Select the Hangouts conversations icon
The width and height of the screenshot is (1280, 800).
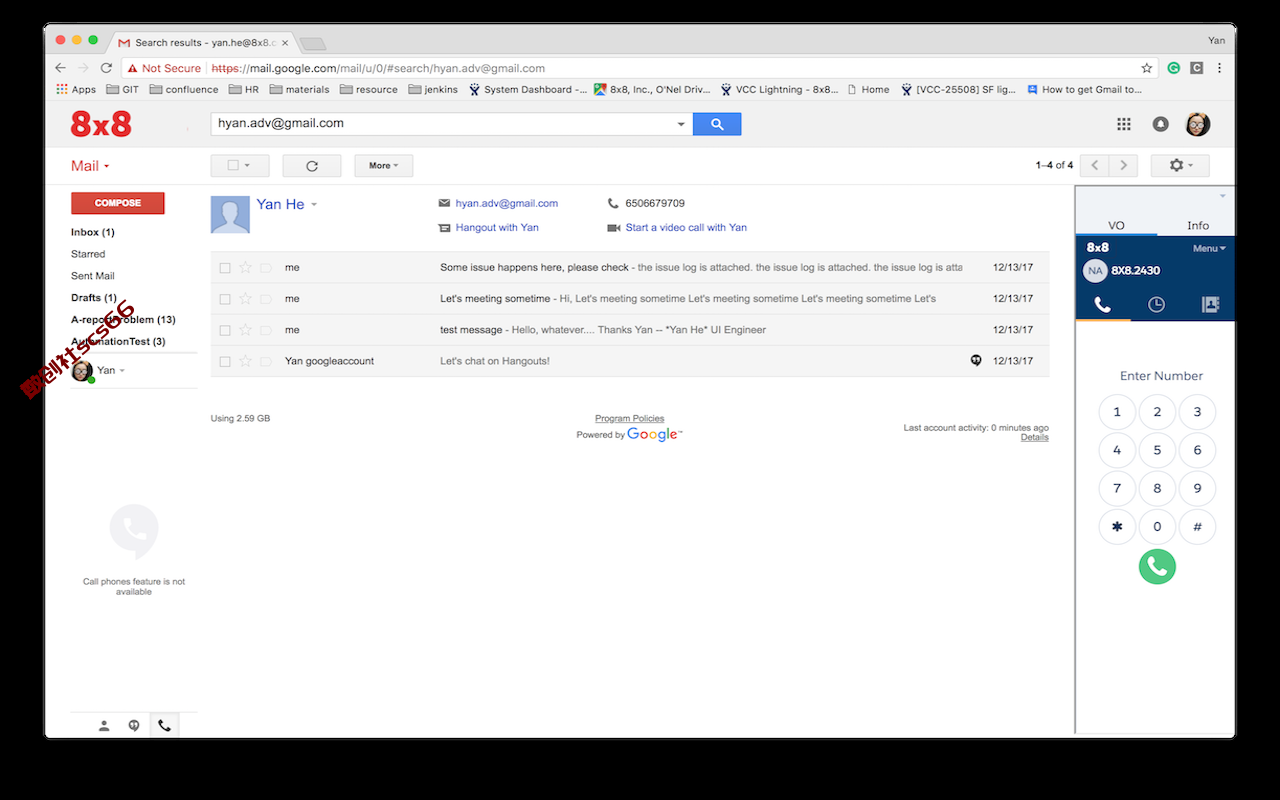pyautogui.click(x=134, y=726)
